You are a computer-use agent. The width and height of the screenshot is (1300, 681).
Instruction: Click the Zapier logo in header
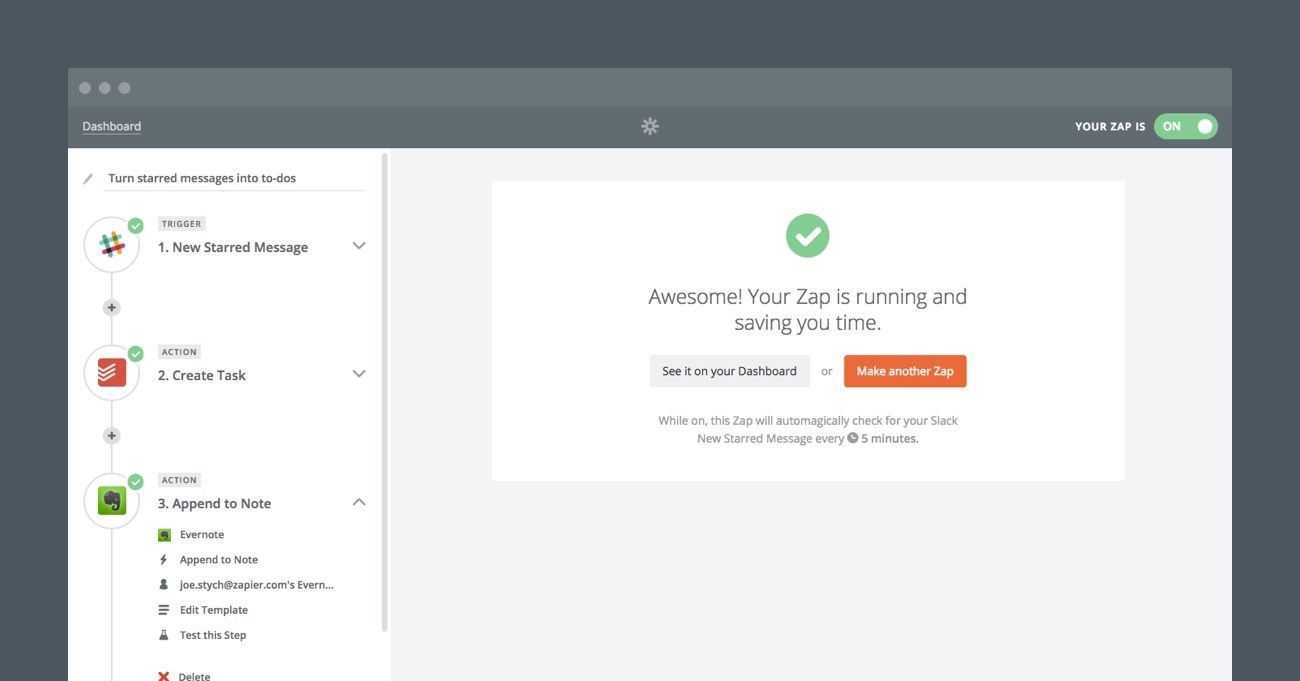pos(650,126)
